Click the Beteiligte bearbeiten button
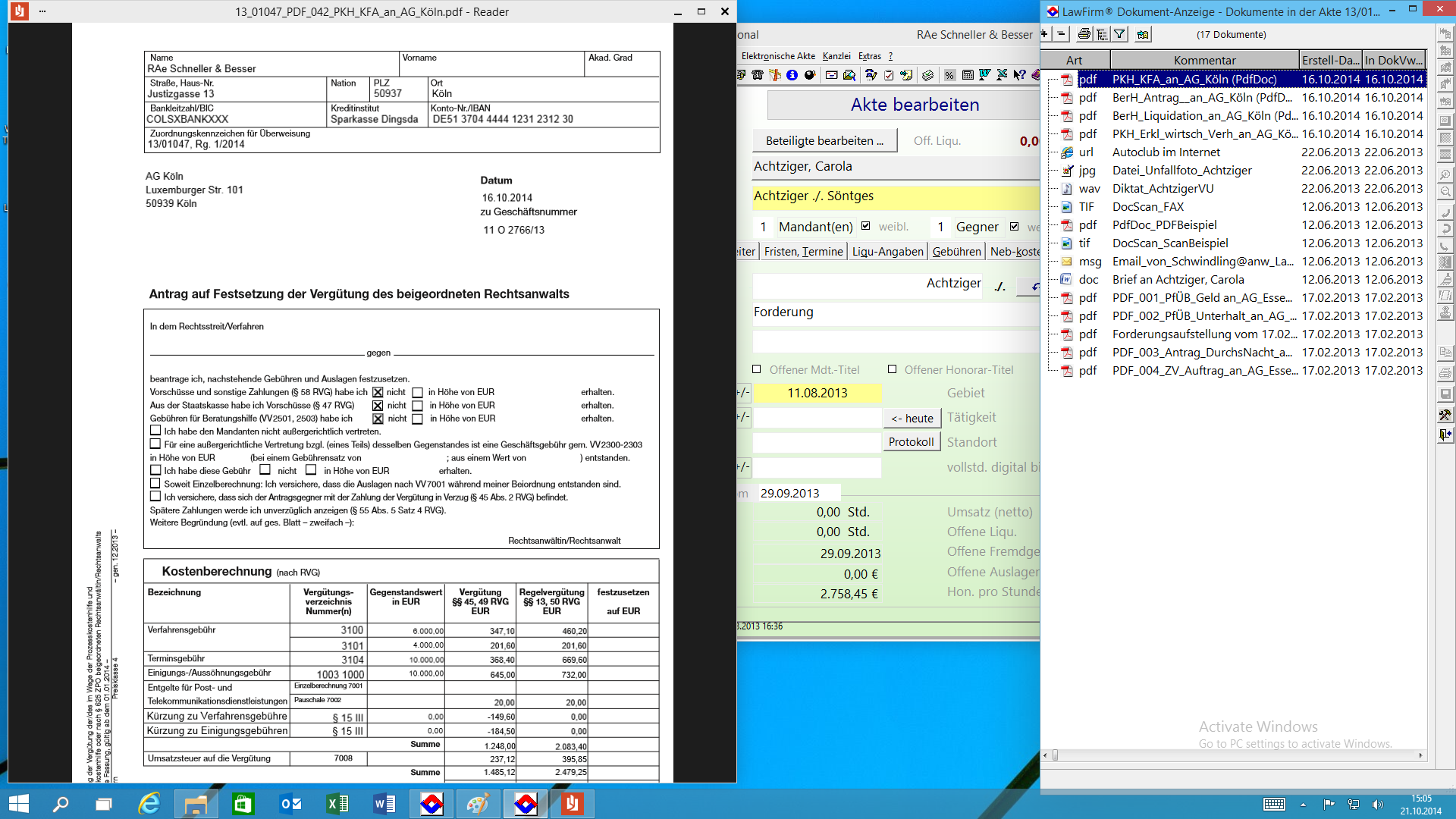This screenshot has height=819, width=1456. 824,141
